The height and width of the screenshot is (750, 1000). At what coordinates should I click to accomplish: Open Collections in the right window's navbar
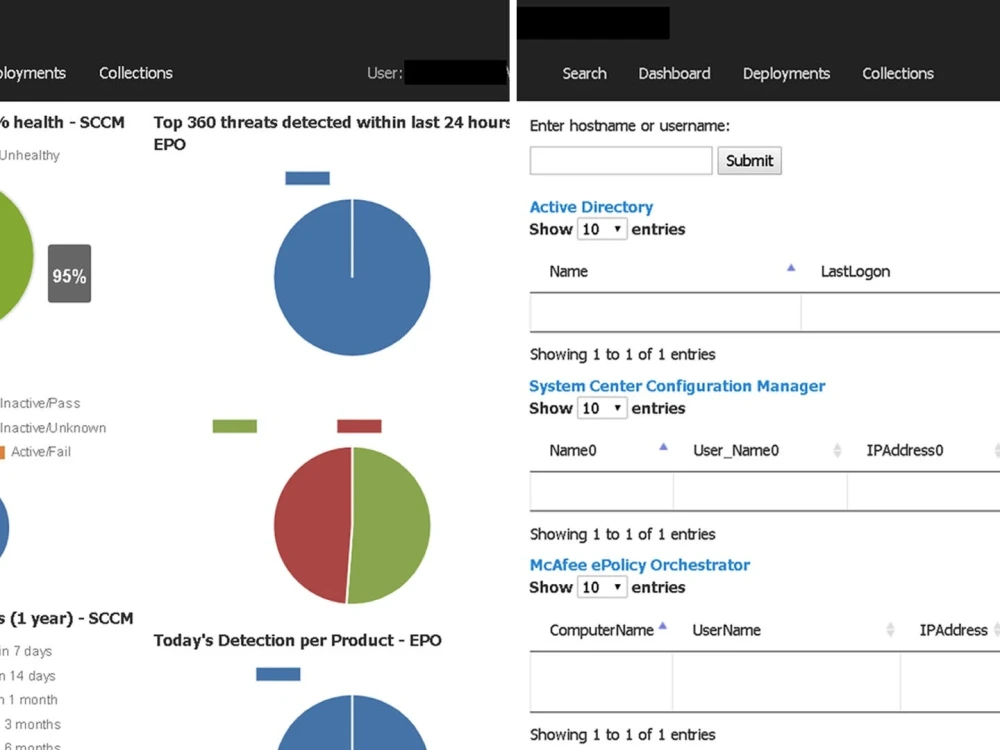898,73
